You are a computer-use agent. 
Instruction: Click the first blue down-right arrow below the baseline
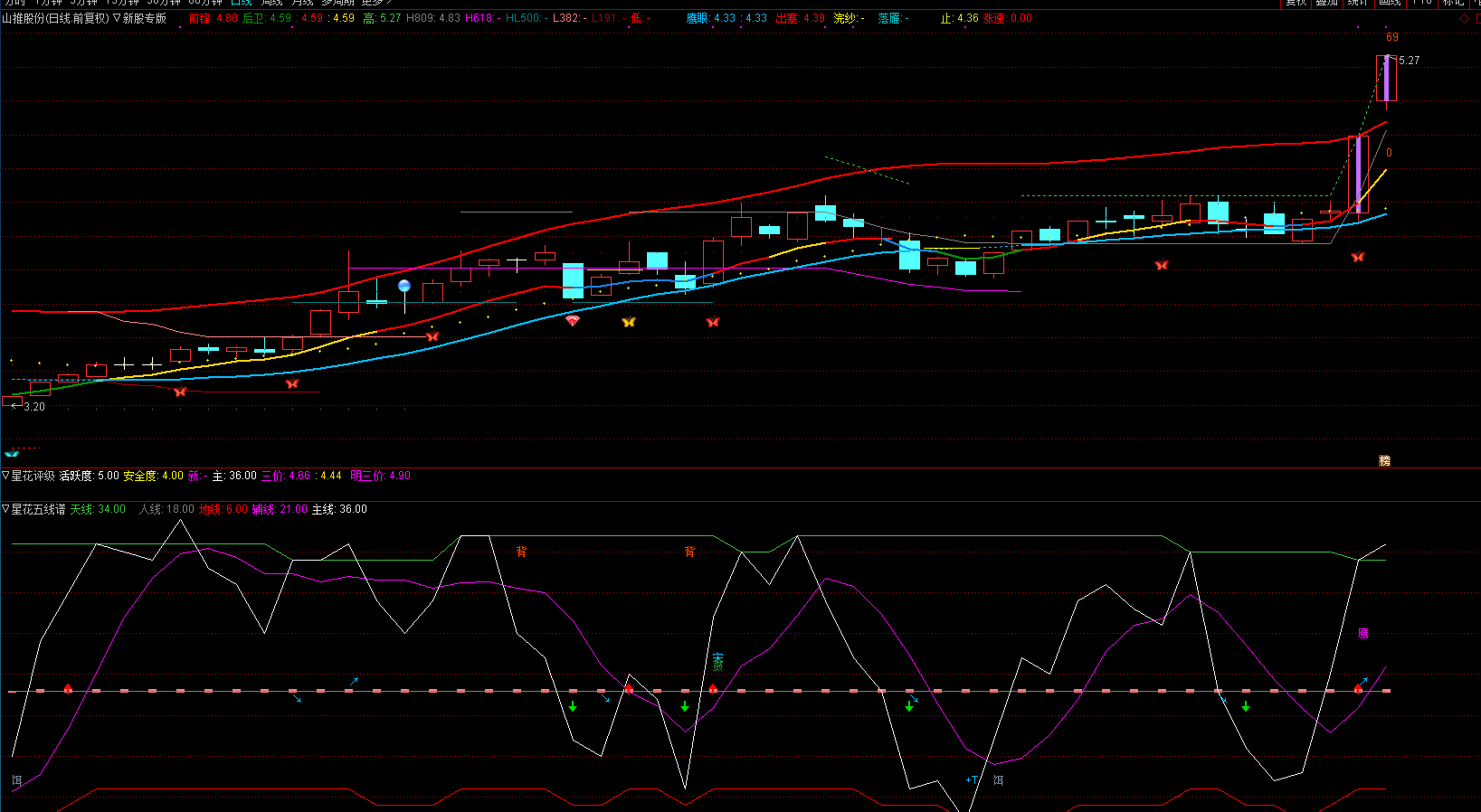click(x=297, y=698)
